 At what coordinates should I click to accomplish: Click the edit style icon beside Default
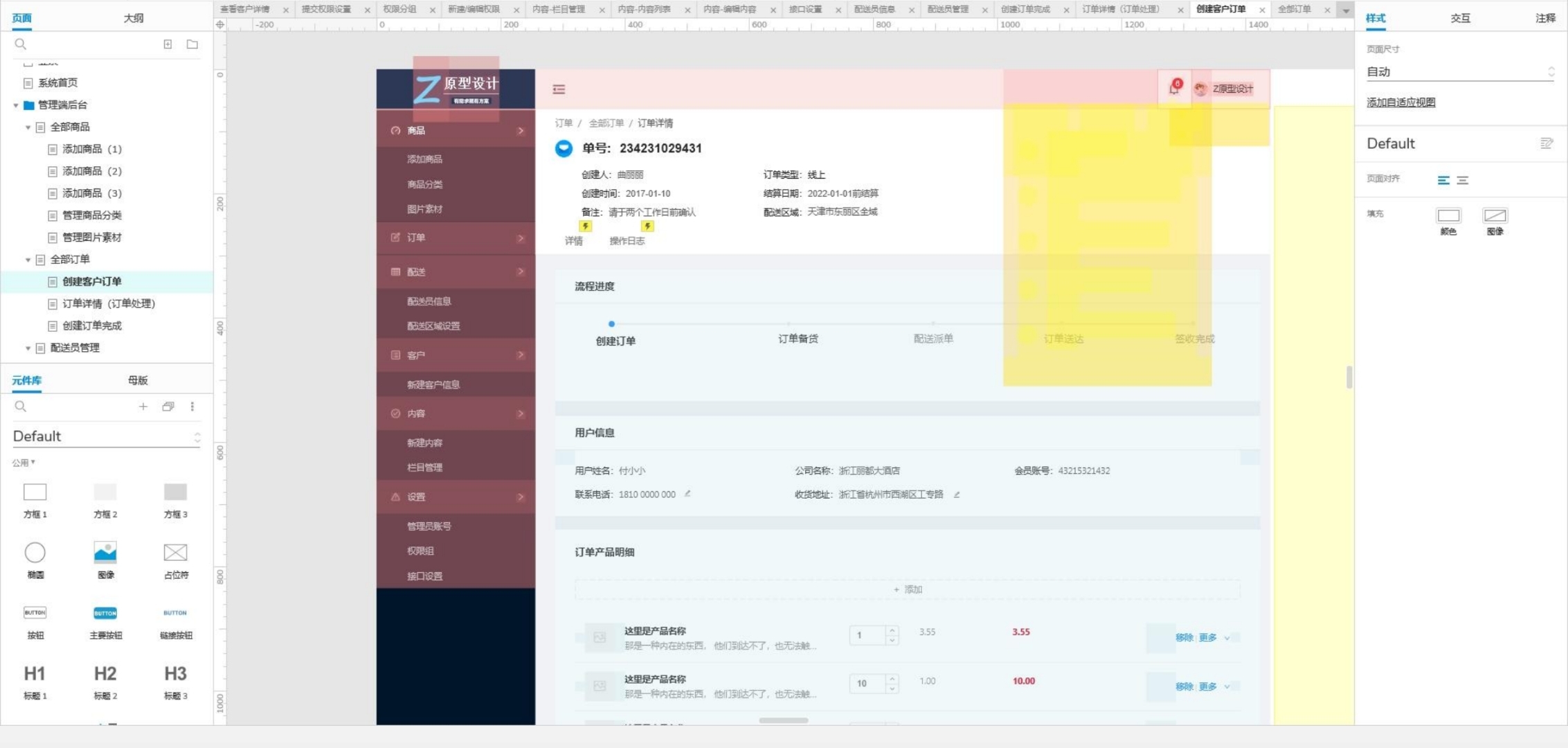(x=1547, y=143)
